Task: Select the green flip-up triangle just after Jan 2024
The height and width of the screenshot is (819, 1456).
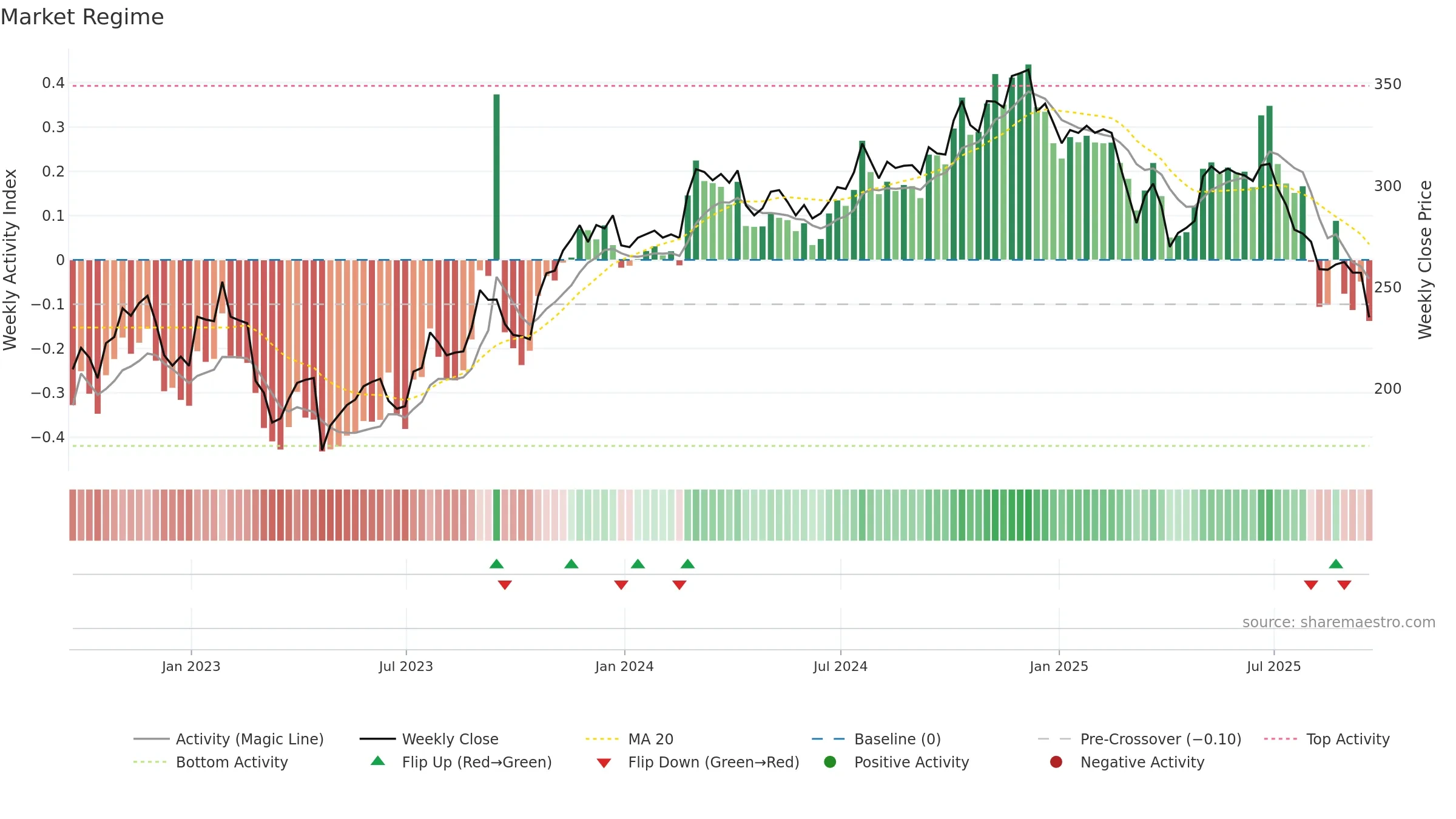Action: (x=638, y=564)
